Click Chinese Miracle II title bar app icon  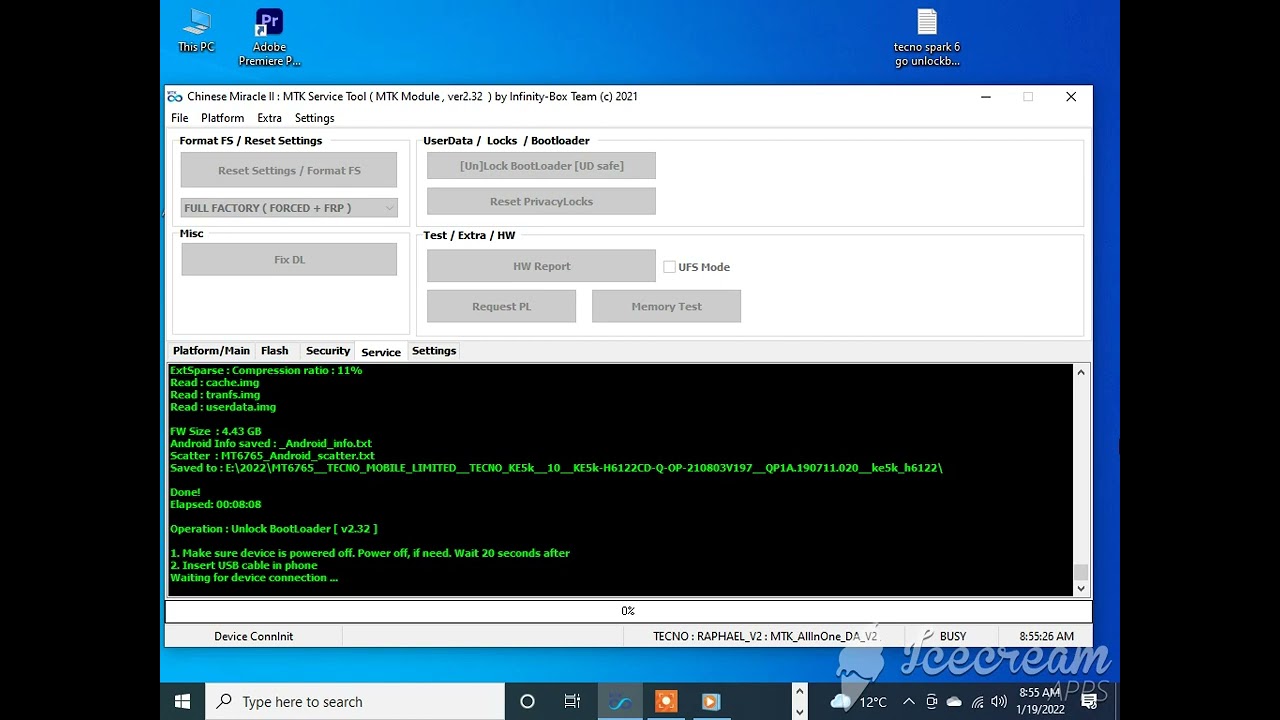175,97
